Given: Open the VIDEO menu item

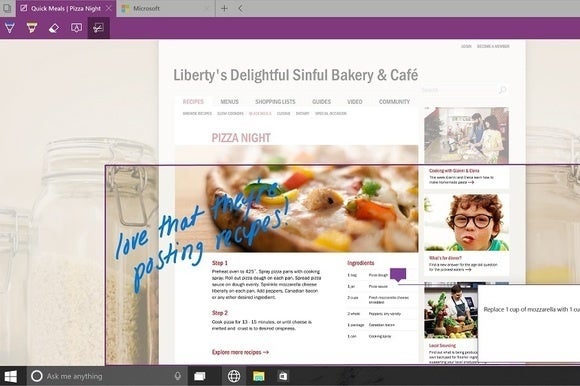Looking at the screenshot, I should coord(355,102).
